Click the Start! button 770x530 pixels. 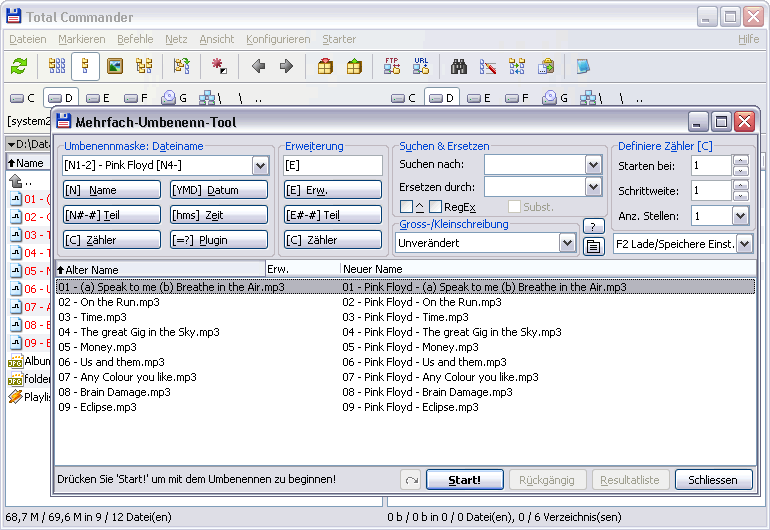(465, 480)
